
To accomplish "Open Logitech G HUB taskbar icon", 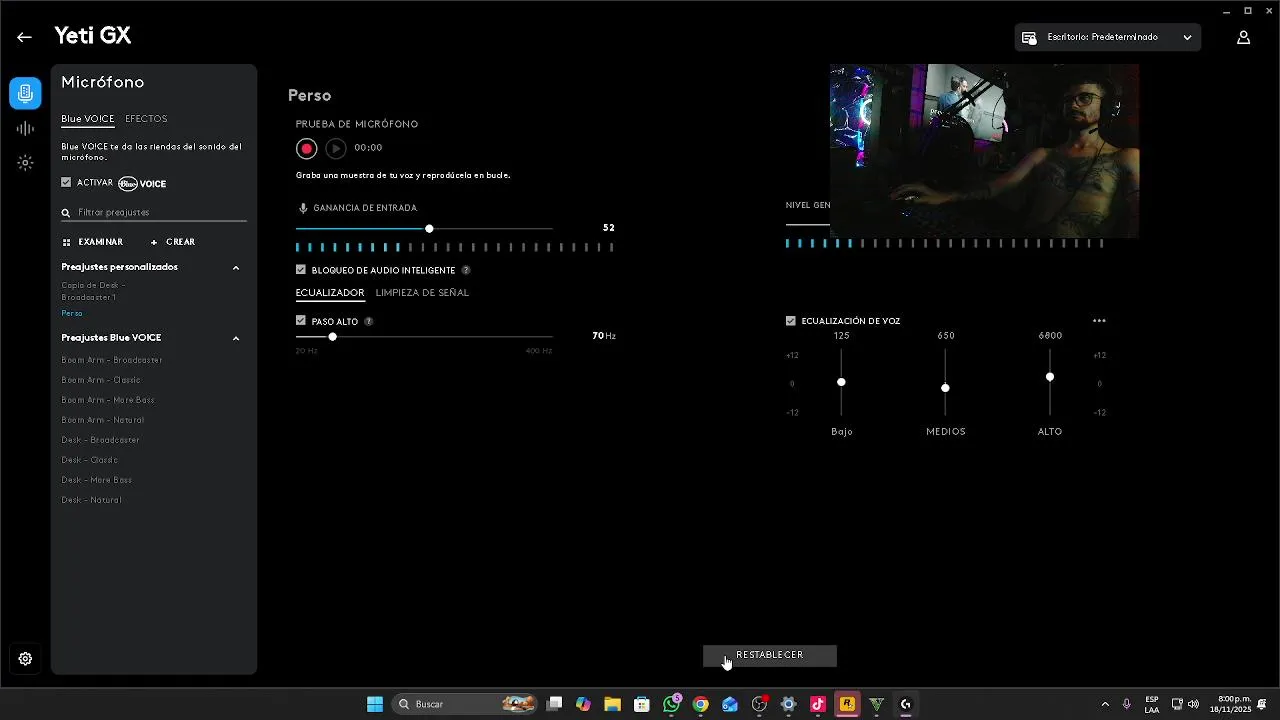I will [x=906, y=704].
